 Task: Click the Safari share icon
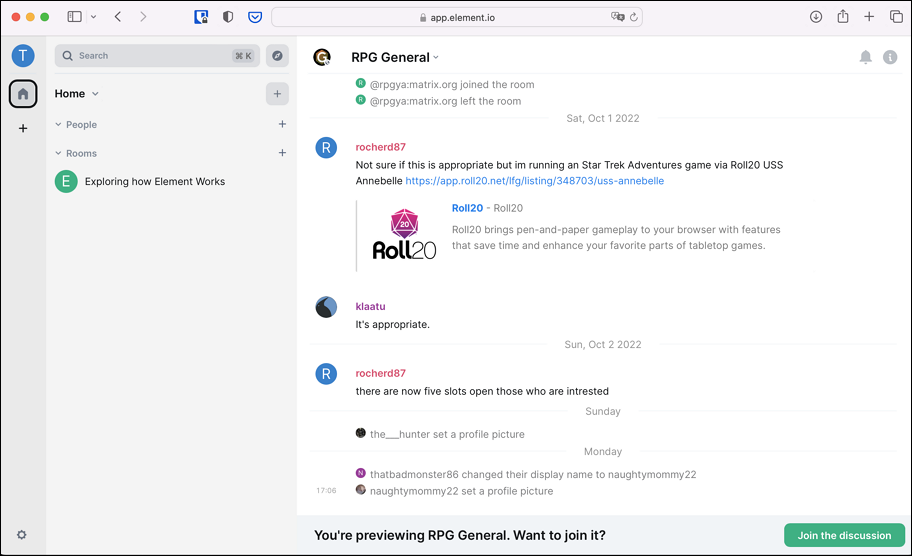(x=843, y=17)
